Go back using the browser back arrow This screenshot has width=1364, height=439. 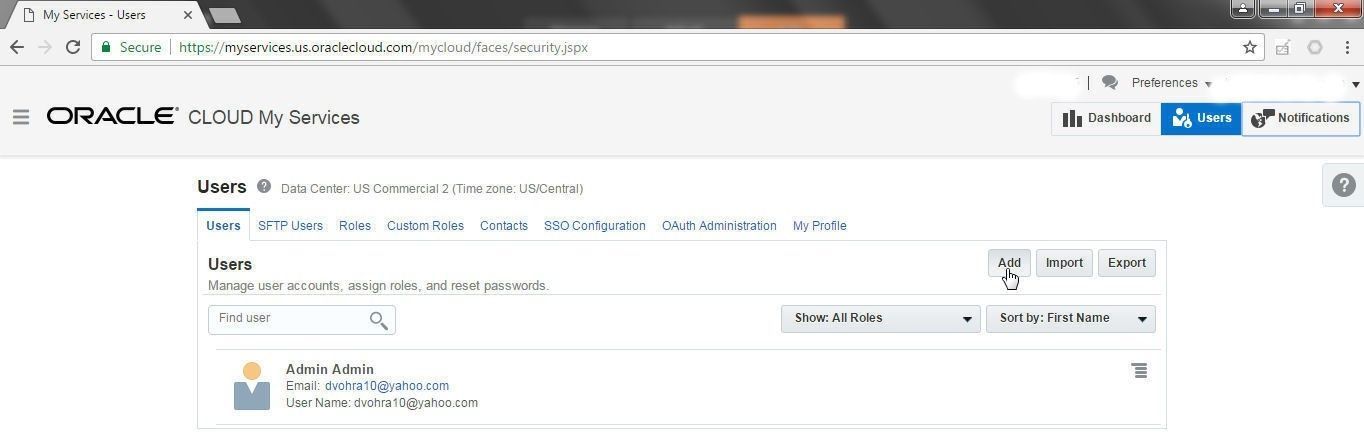[x=17, y=47]
